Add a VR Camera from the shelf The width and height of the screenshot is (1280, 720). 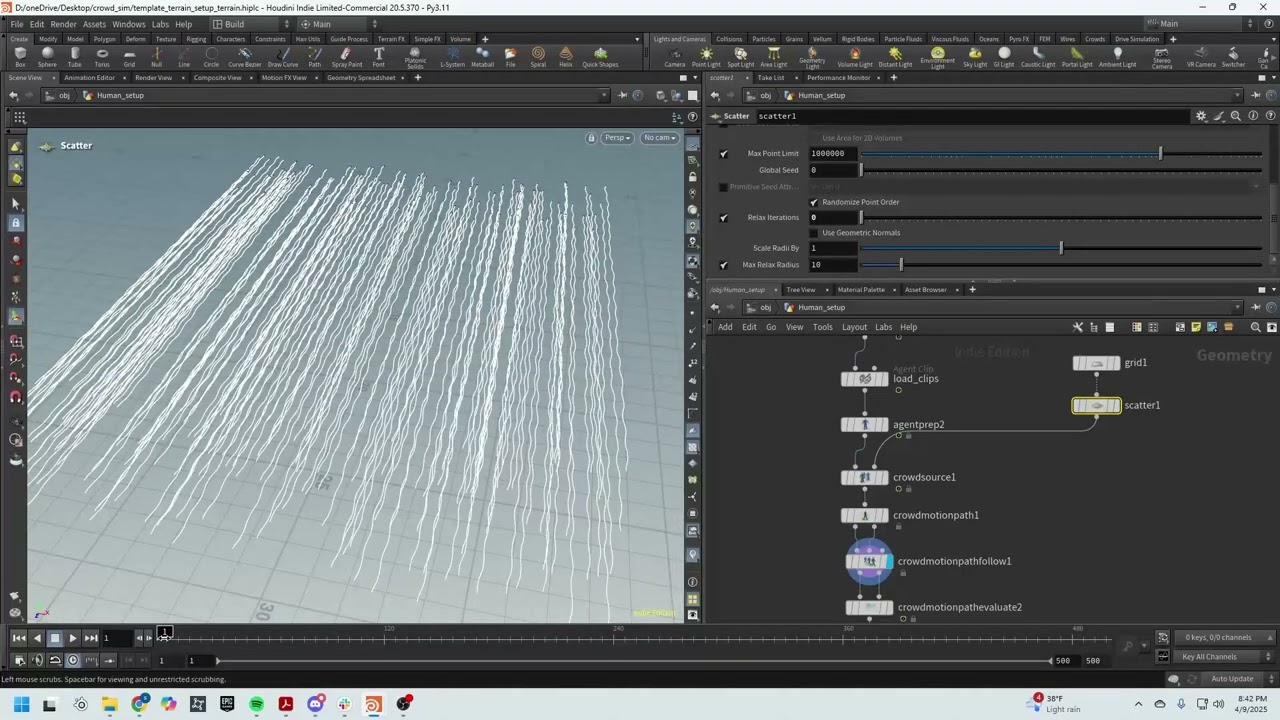pyautogui.click(x=1201, y=57)
